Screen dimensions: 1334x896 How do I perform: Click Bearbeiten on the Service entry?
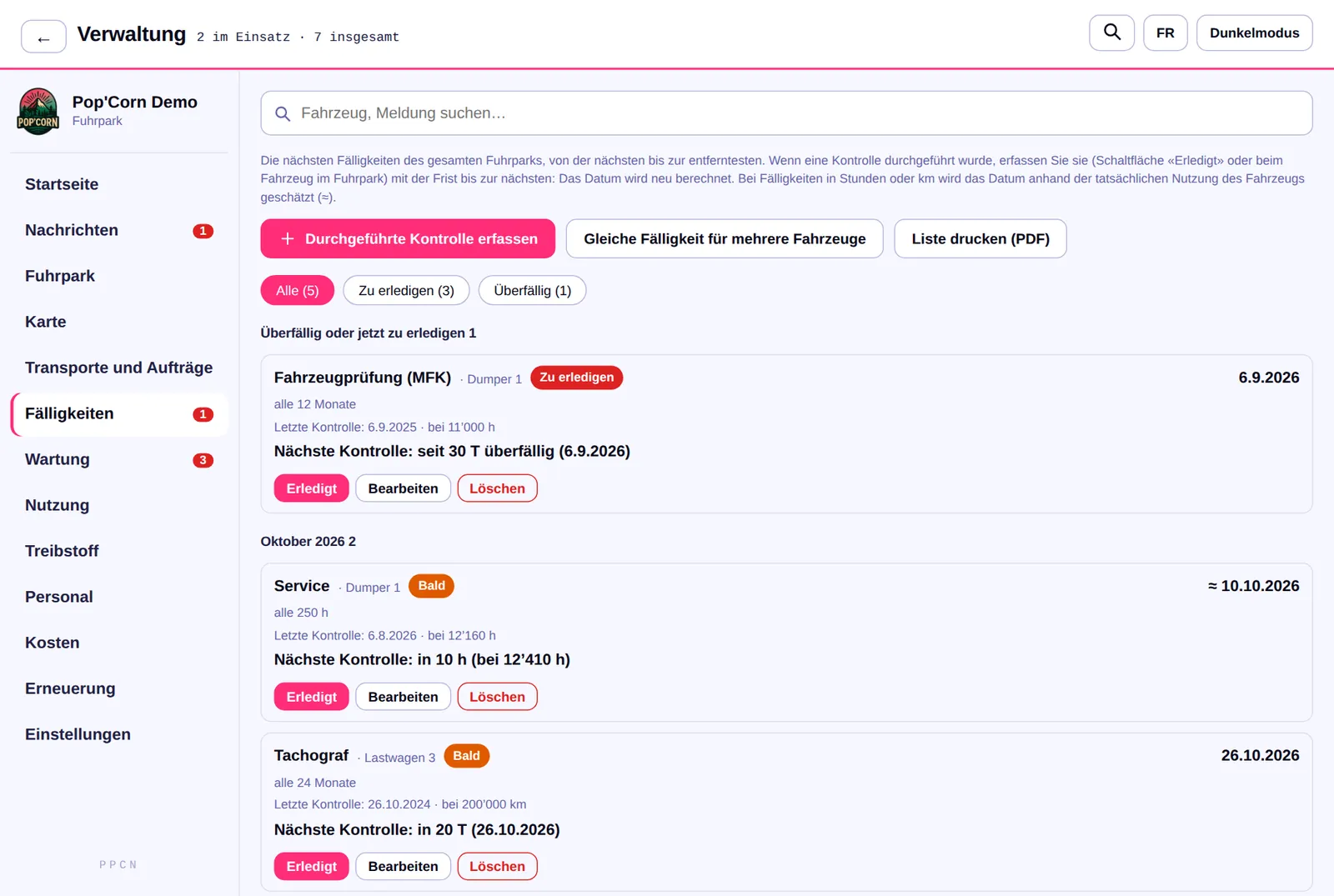403,697
